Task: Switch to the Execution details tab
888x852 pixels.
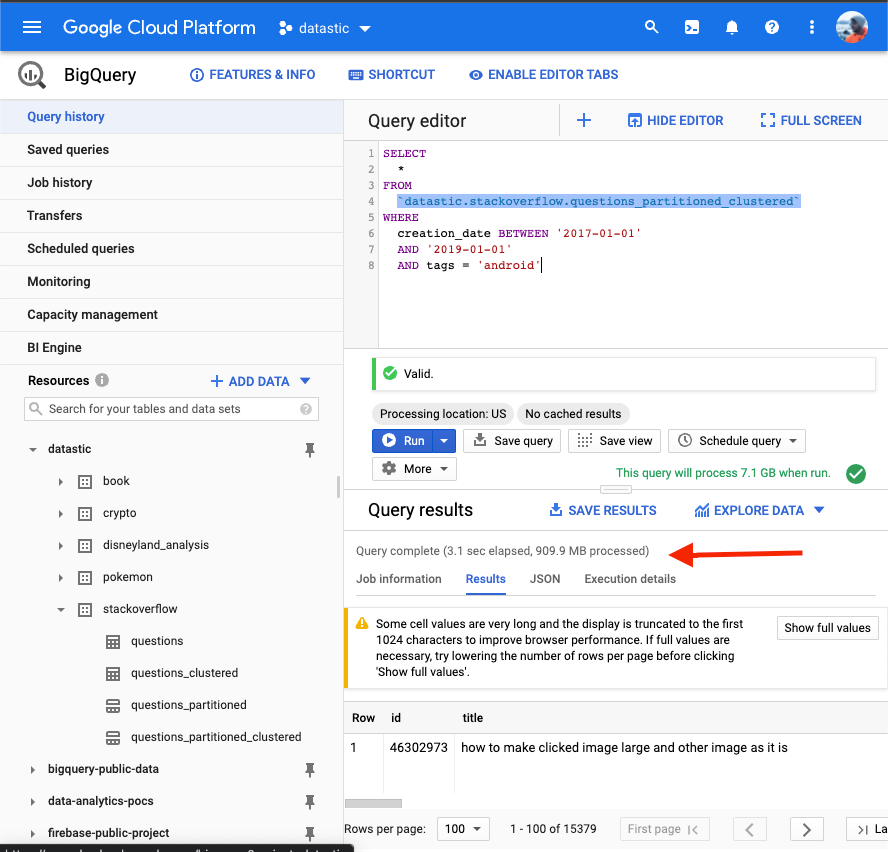Action: click(x=630, y=579)
